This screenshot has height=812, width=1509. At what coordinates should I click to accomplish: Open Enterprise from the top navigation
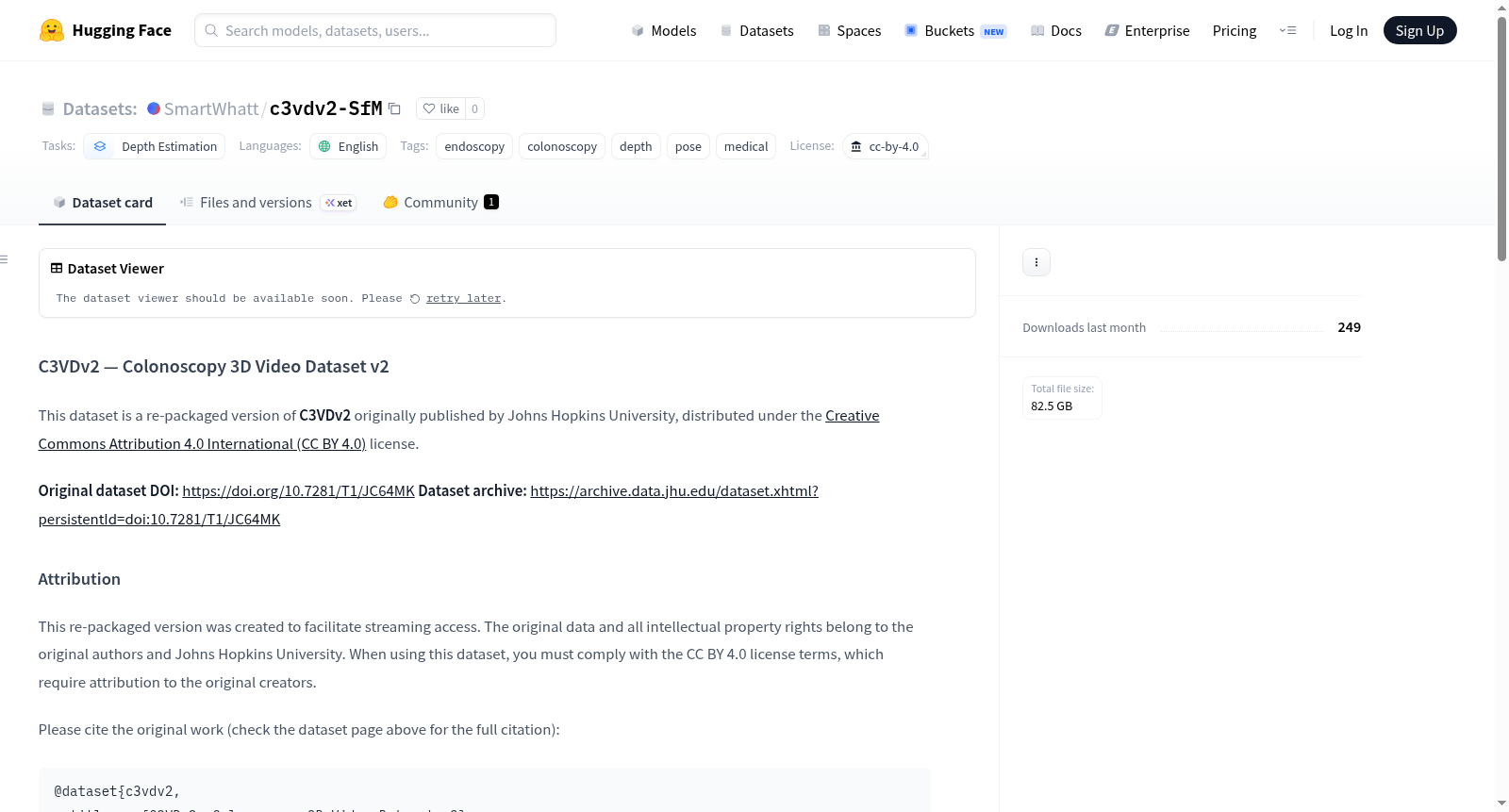pyautogui.click(x=1147, y=31)
